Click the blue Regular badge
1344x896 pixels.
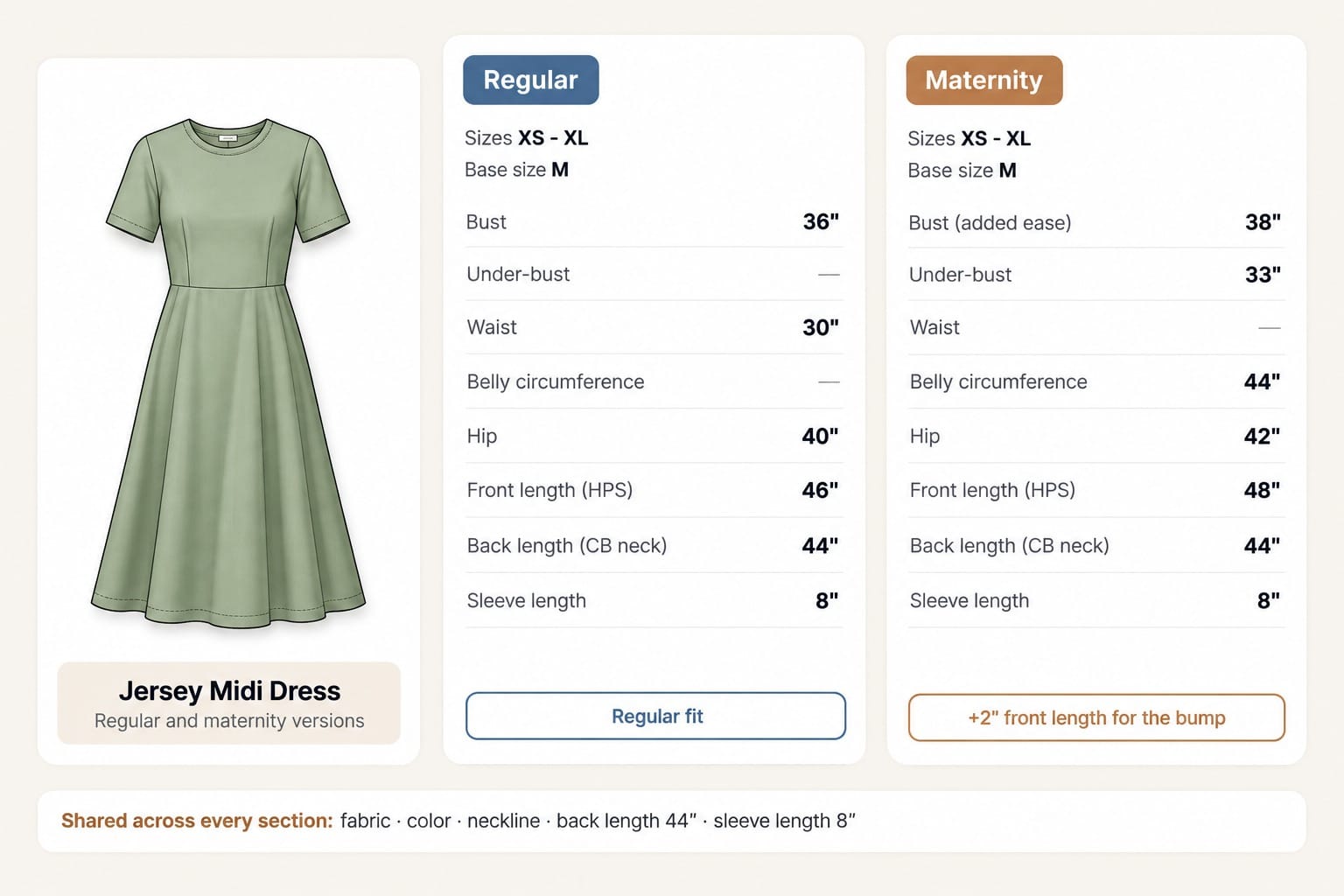pyautogui.click(x=531, y=80)
